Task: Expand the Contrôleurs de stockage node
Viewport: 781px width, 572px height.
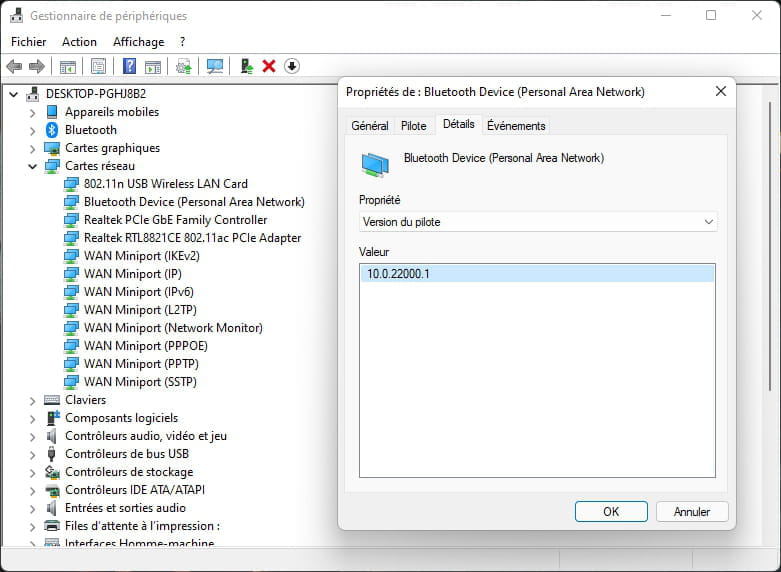Action: click(33, 472)
